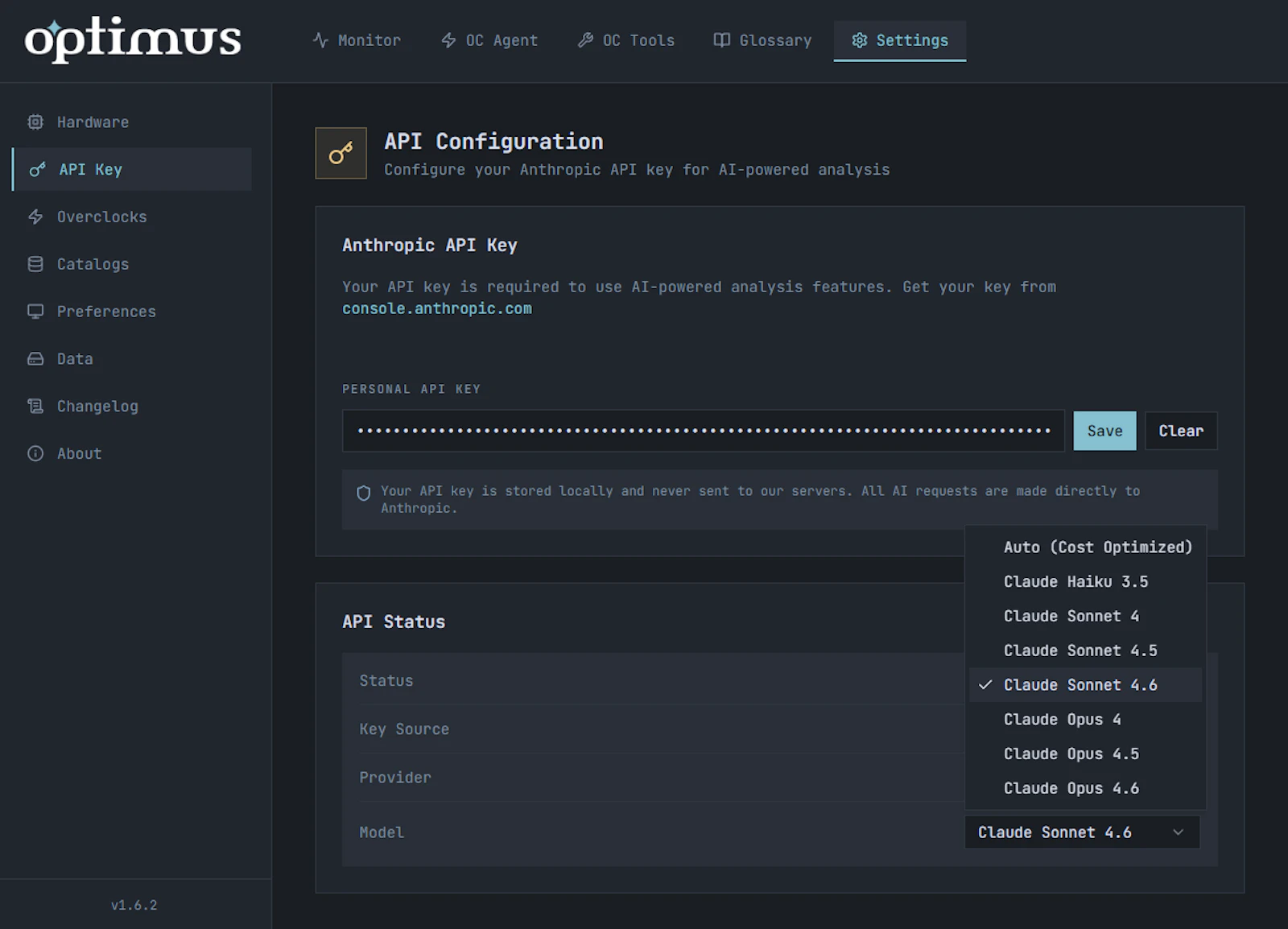Click the optimus logo
This screenshot has height=929, width=1288.
pos(133,39)
